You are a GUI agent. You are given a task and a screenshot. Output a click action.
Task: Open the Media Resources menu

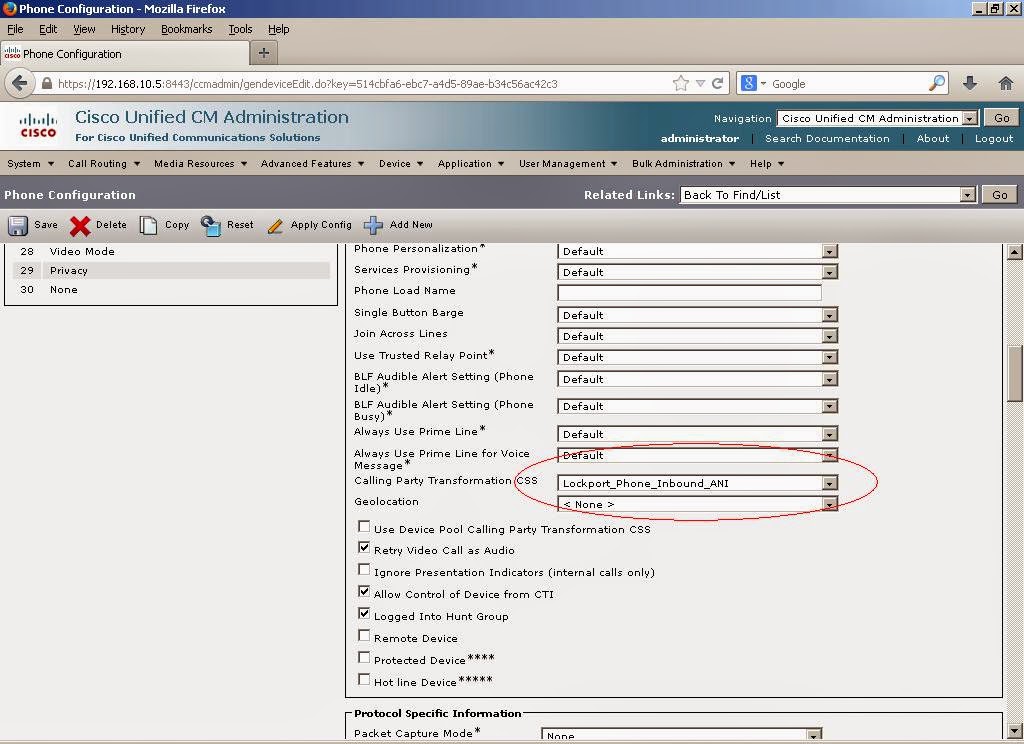(x=200, y=163)
